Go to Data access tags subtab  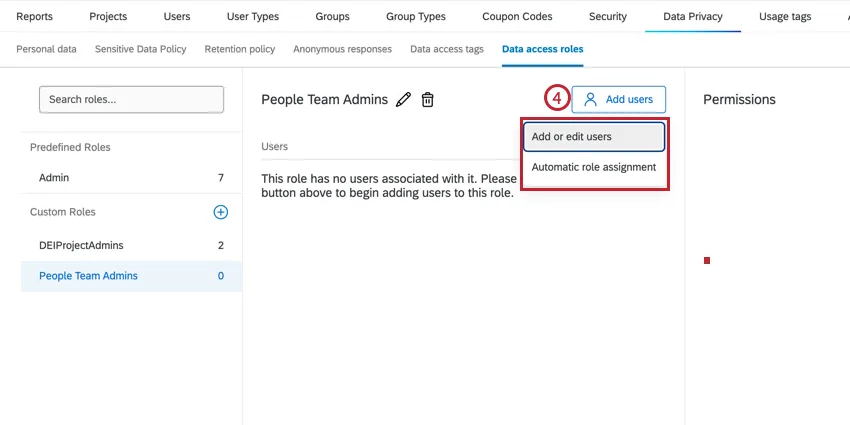[x=448, y=49]
